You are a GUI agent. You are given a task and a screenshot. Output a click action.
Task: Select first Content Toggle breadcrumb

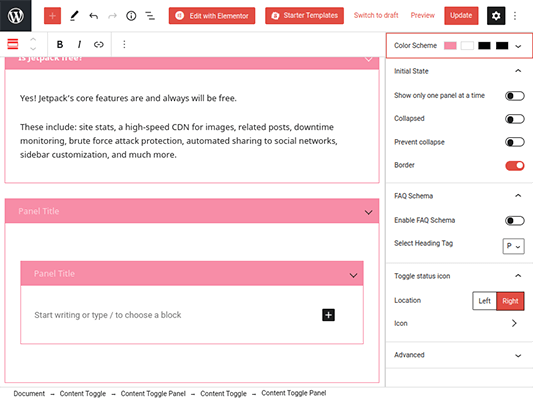click(x=83, y=394)
